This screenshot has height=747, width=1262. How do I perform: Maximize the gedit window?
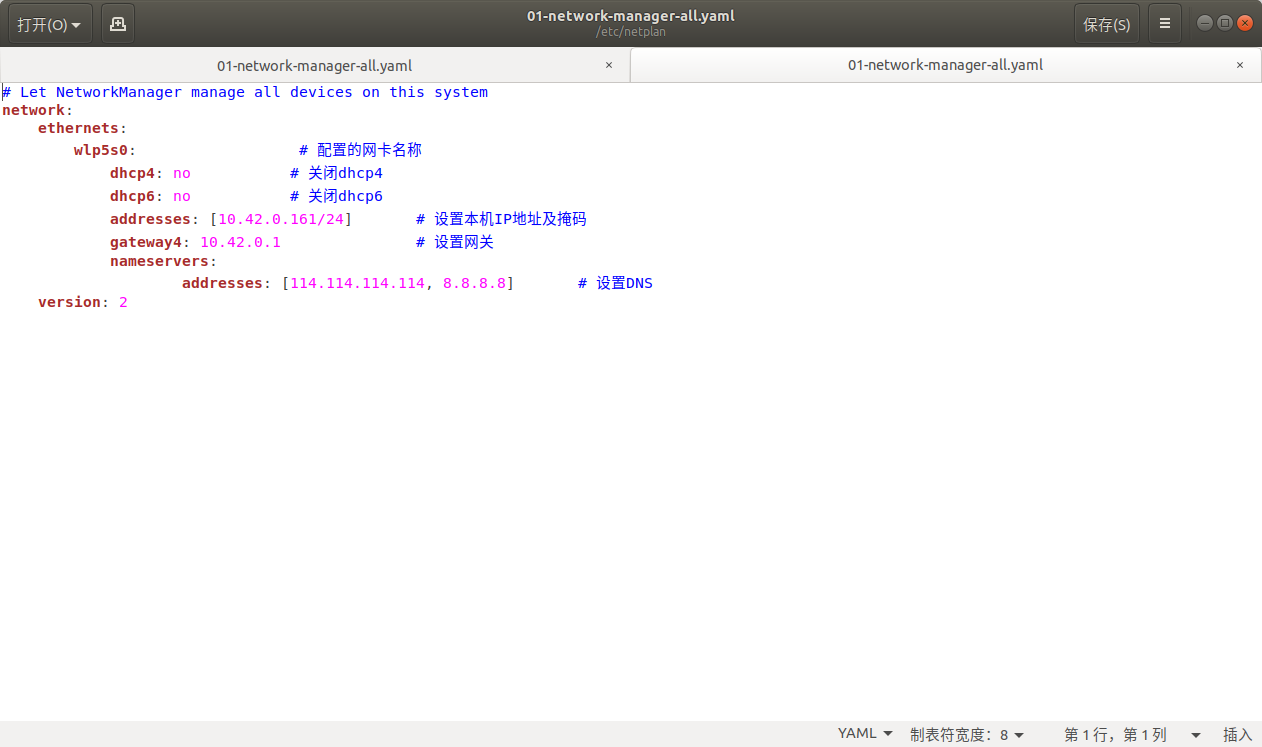pyautogui.click(x=1224, y=23)
